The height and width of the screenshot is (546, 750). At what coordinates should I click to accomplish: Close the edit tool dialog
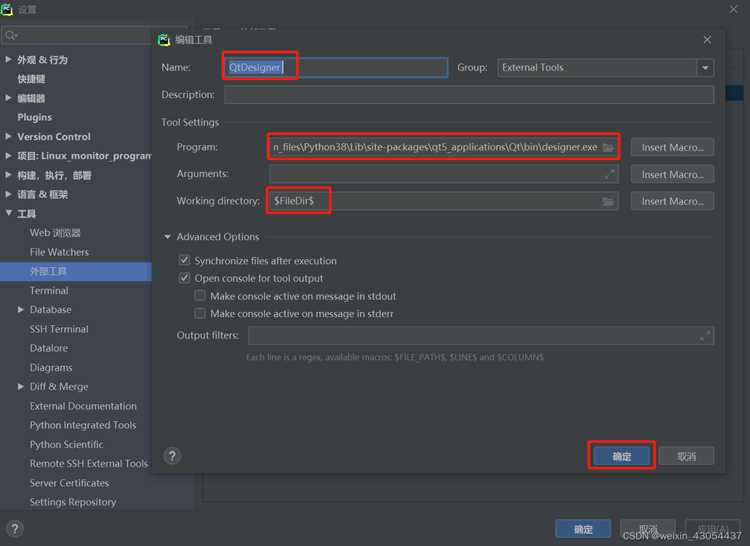[x=707, y=40]
